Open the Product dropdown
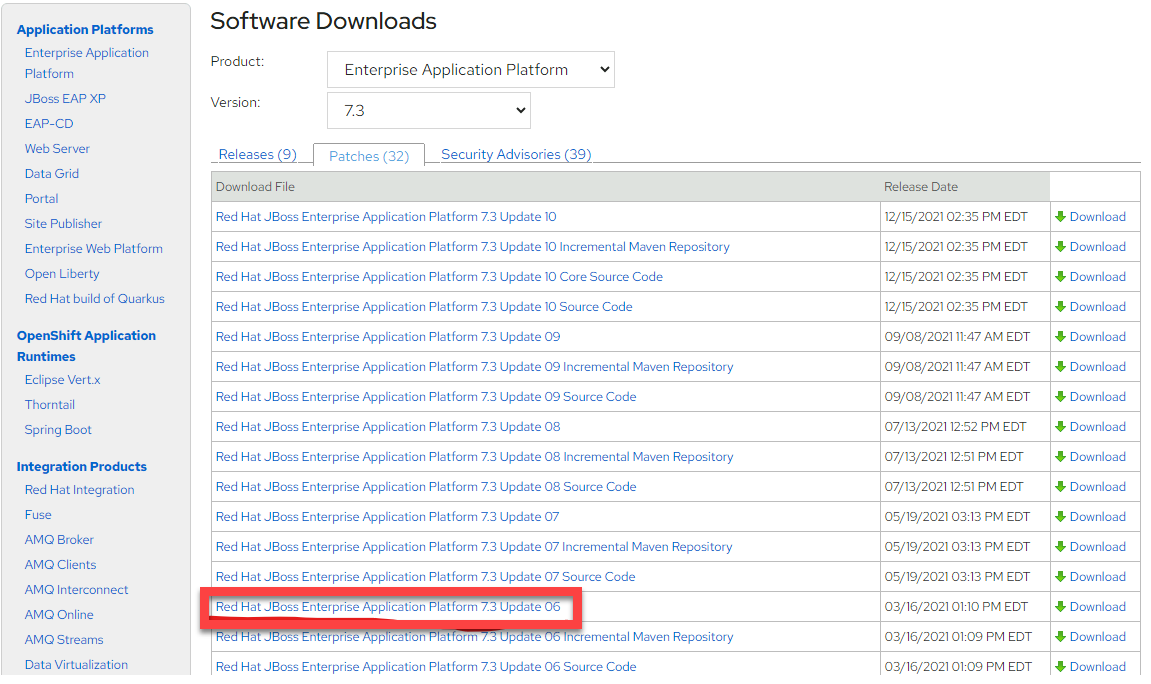Screen dimensions: 1151x684 [x=471, y=70]
